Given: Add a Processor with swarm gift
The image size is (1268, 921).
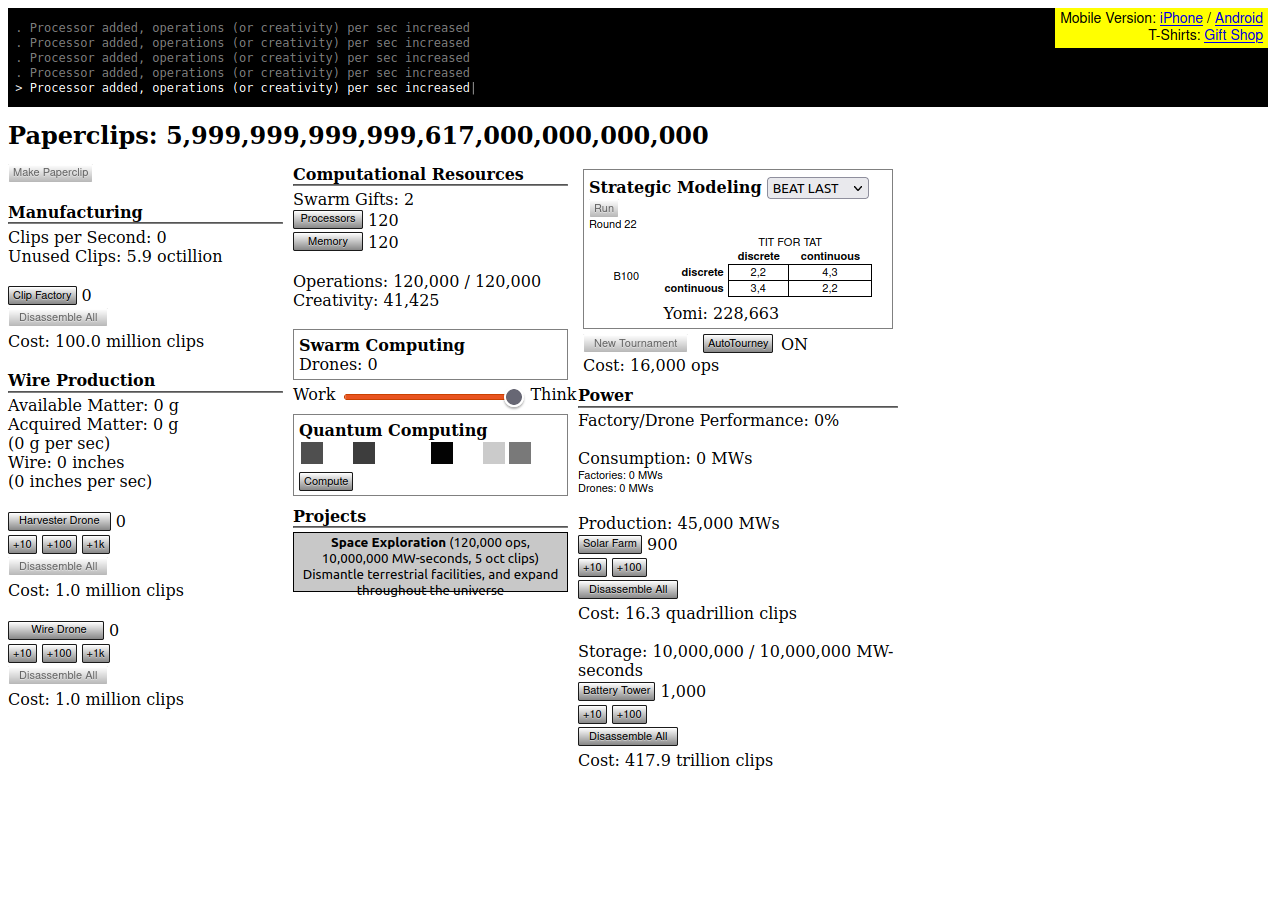Looking at the screenshot, I should (328, 219).
